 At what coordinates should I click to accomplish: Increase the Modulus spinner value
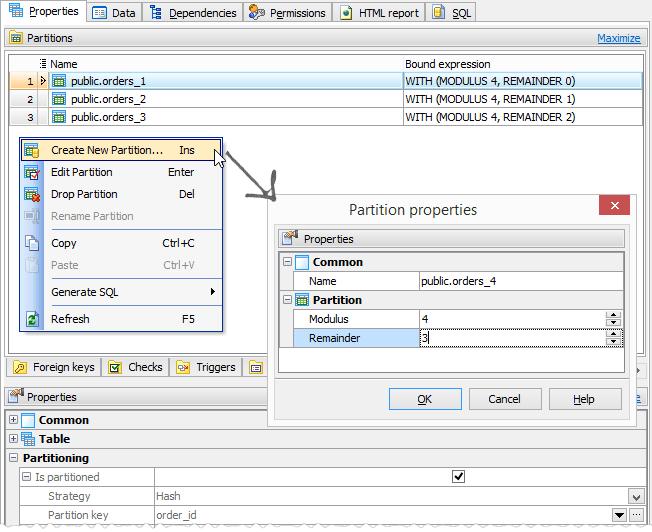[x=613, y=315]
